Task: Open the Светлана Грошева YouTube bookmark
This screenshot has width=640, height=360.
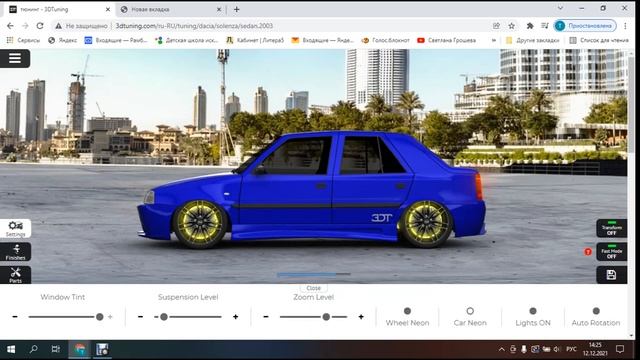Action: [447, 40]
